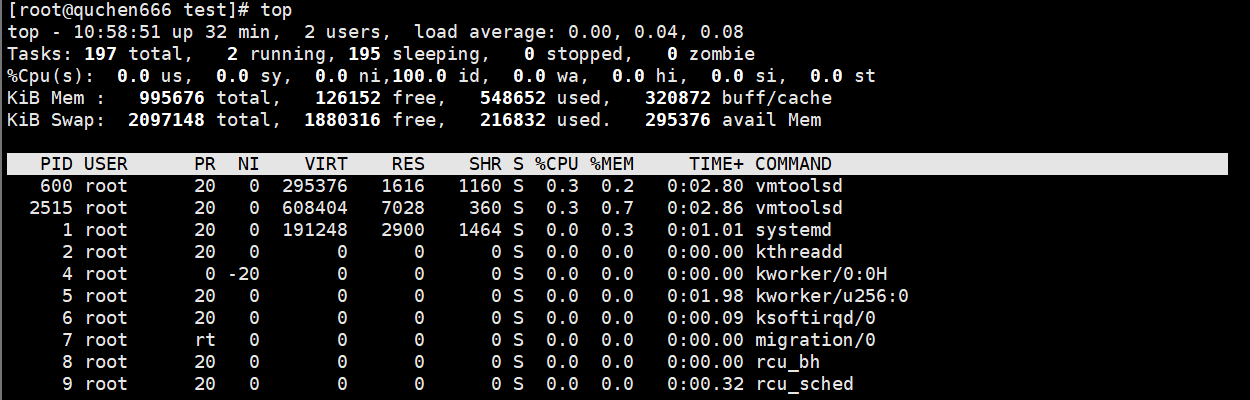Click the RES value 1616
1250x400 pixels.
coord(403,186)
